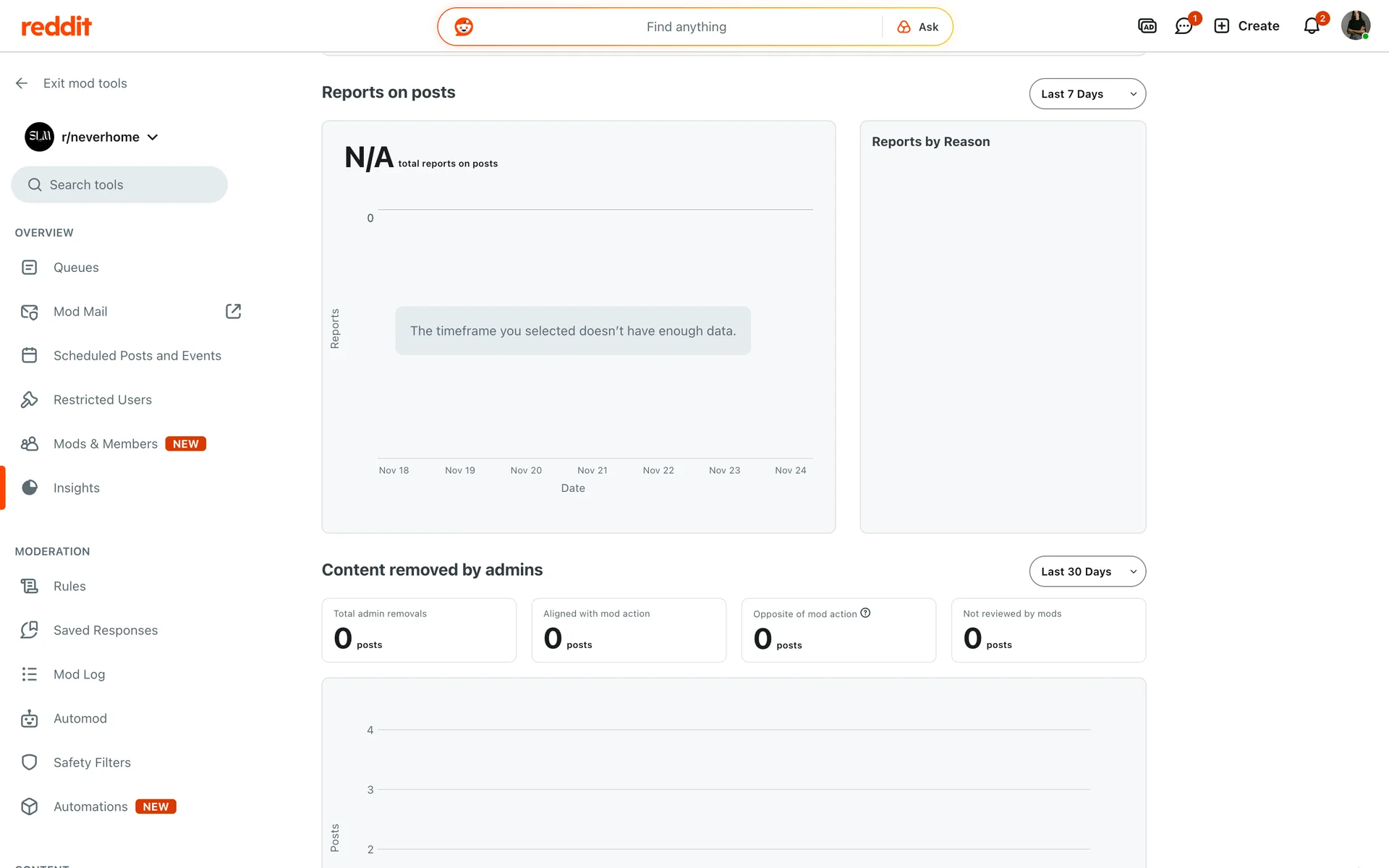
Task: Click the Create button
Action: [x=1246, y=26]
